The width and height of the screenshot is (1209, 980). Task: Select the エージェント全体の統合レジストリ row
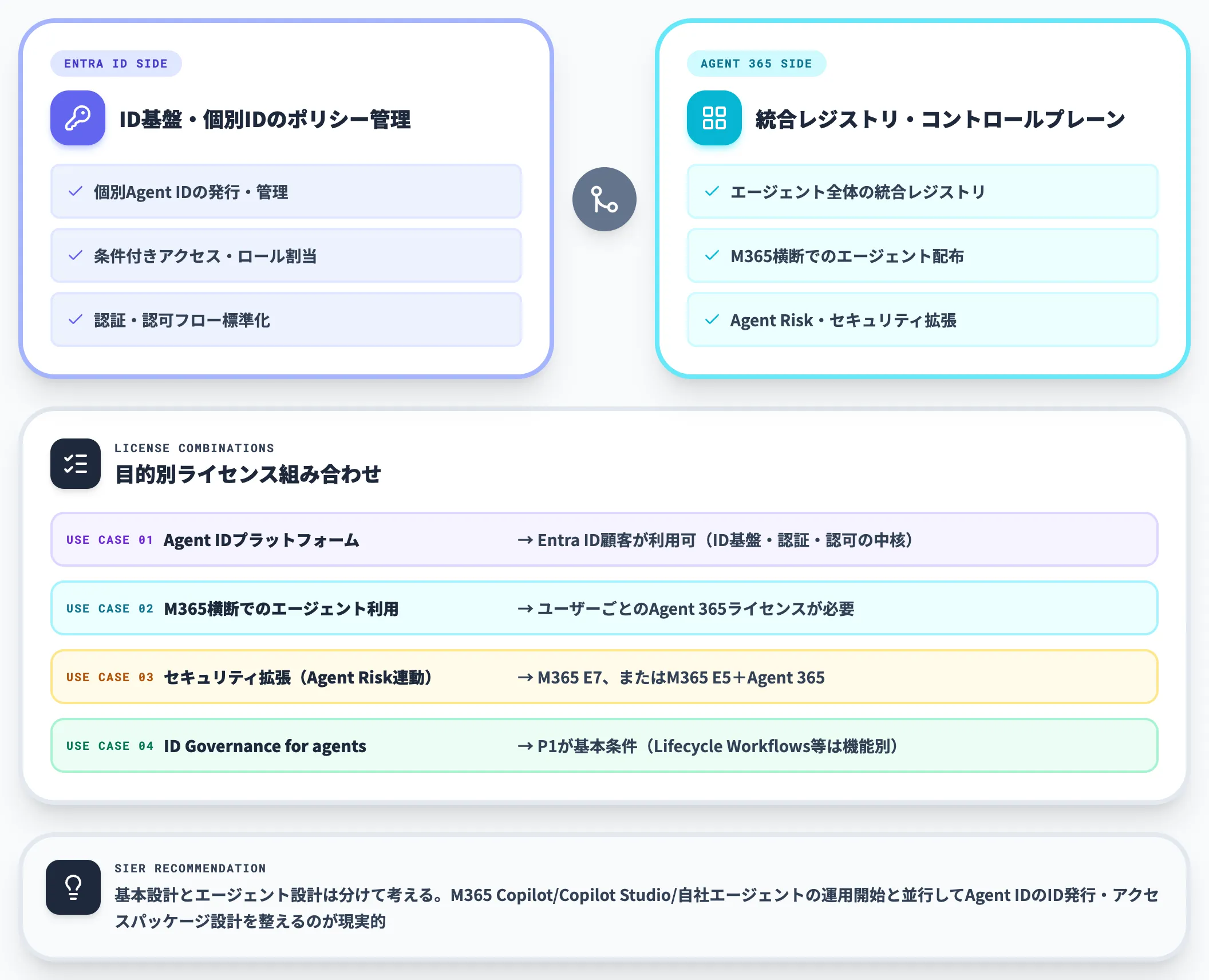click(923, 192)
